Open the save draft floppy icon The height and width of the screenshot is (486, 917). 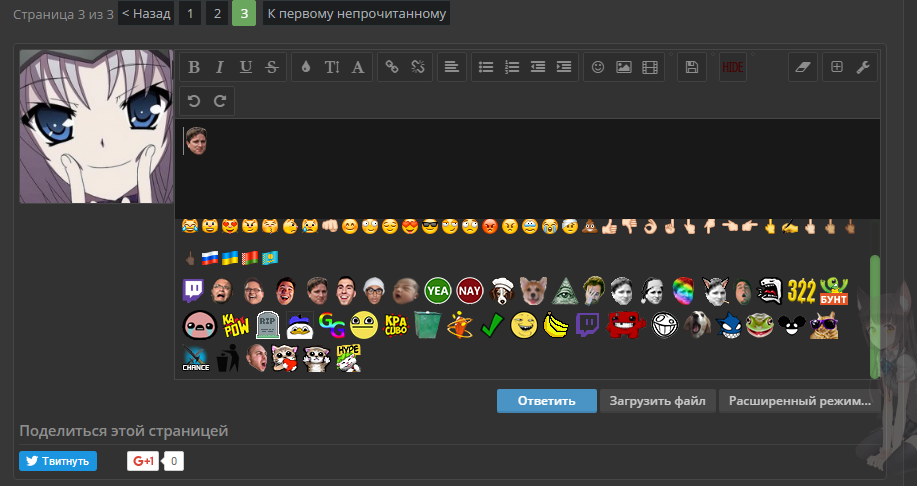692,67
